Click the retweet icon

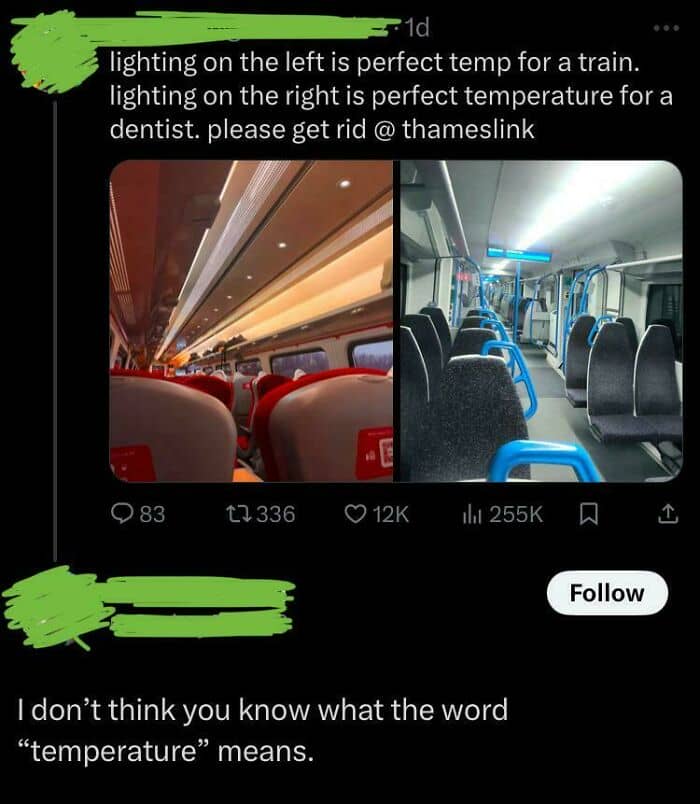click(238, 513)
